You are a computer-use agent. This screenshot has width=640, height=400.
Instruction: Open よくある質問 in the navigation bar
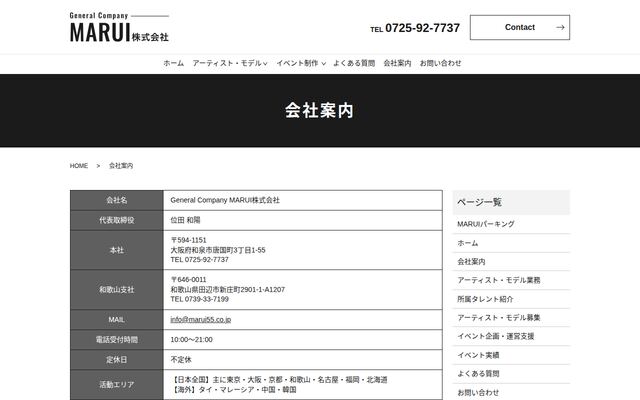(x=354, y=63)
